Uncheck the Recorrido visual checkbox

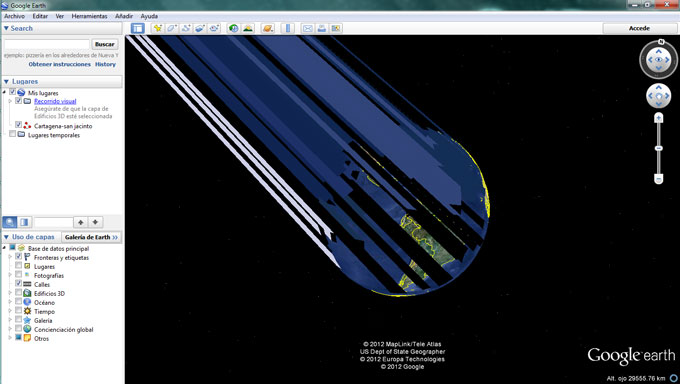pyautogui.click(x=18, y=101)
